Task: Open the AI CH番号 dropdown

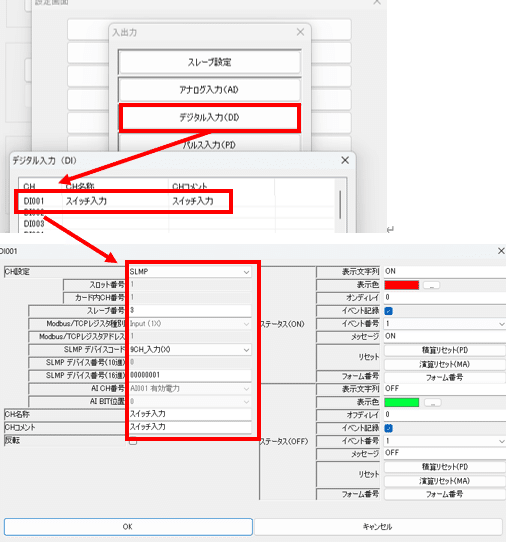Action: tap(190, 389)
